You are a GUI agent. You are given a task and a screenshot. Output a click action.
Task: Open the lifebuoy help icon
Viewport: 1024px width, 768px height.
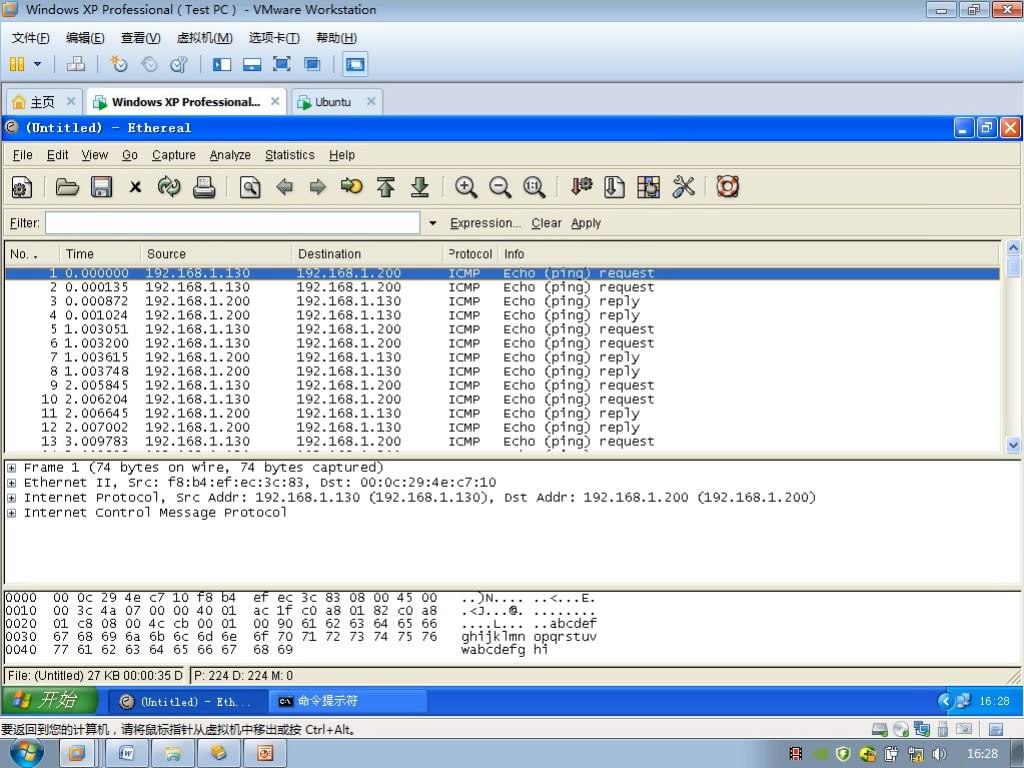(x=728, y=187)
